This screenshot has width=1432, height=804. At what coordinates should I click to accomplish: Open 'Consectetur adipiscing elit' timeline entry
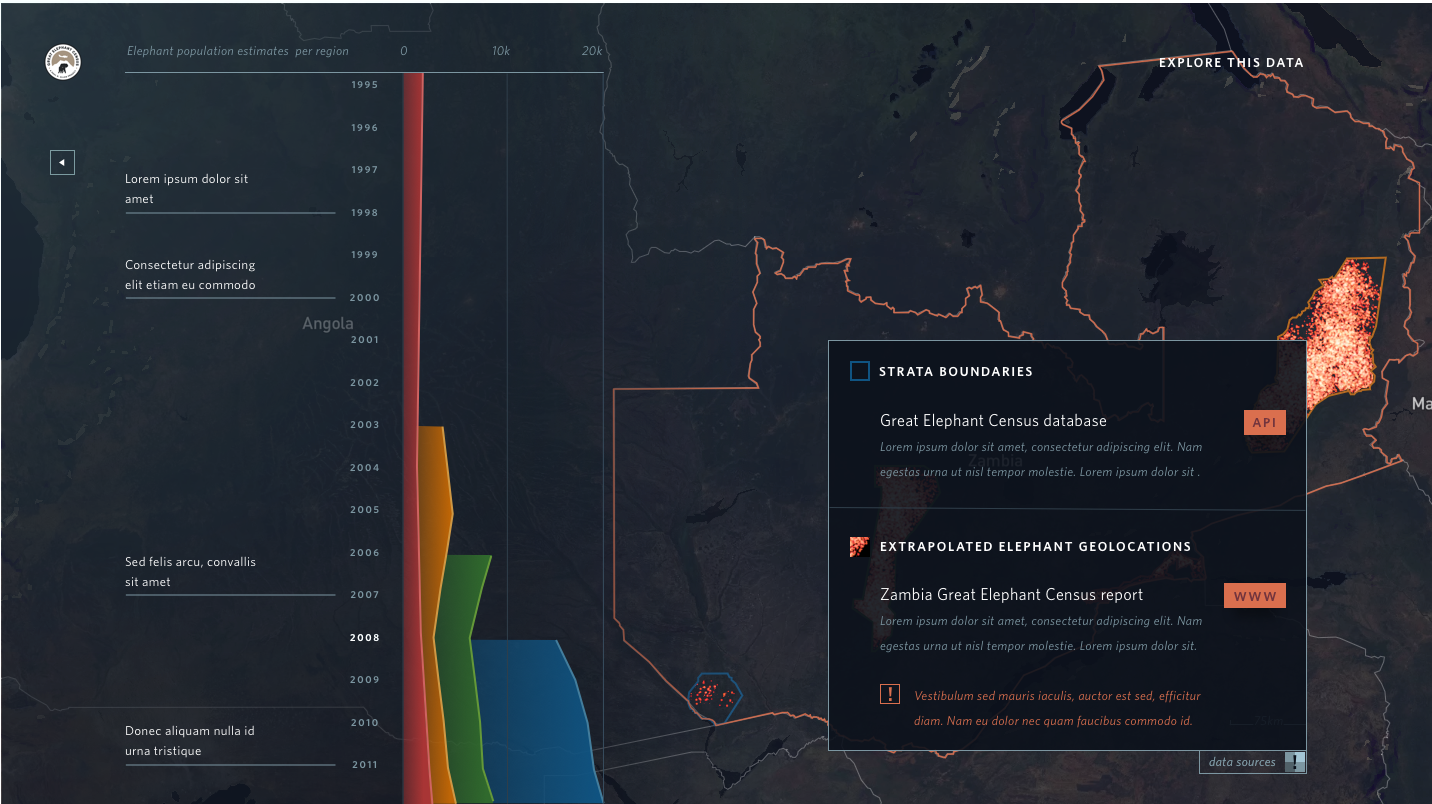click(190, 275)
